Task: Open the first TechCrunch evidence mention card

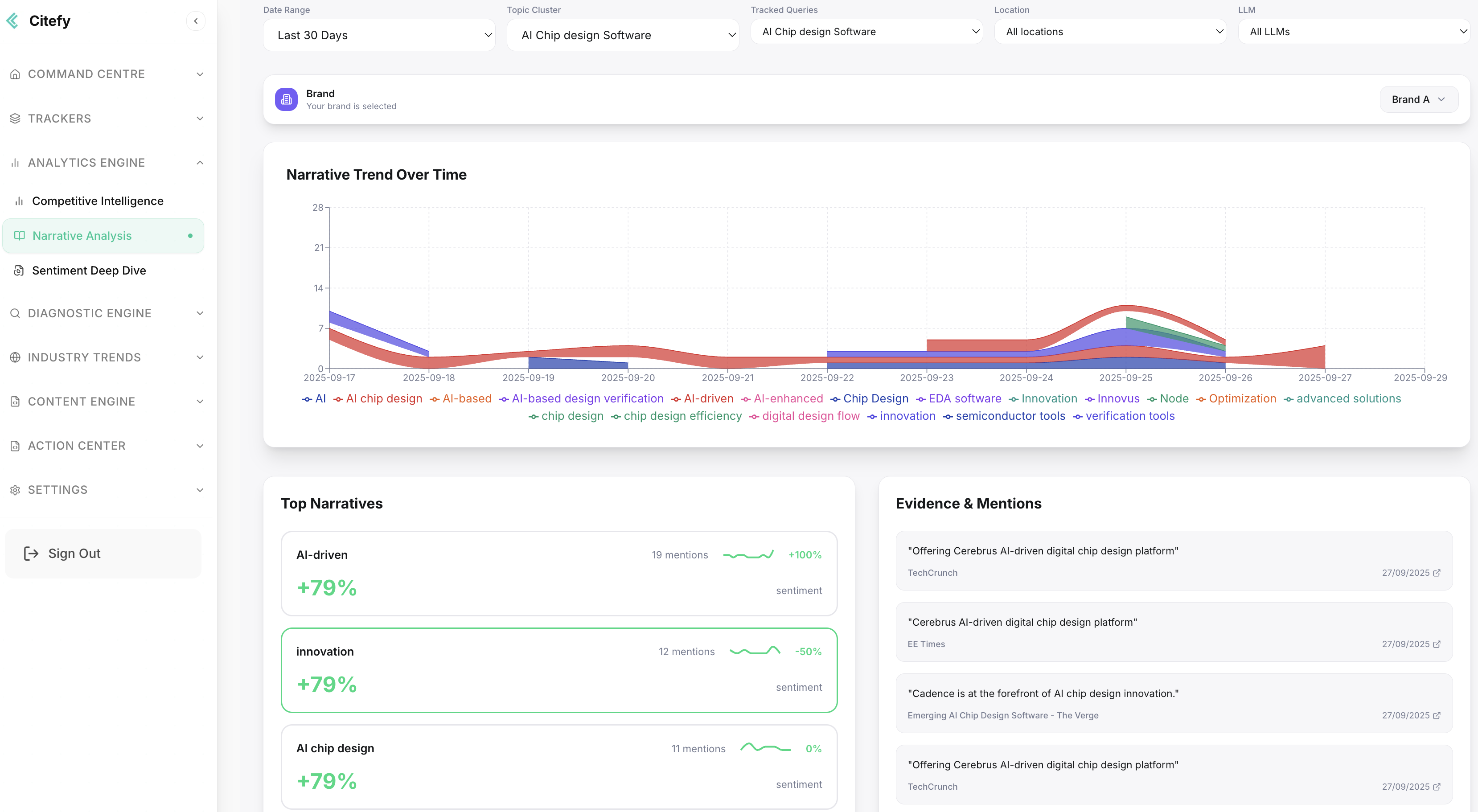Action: pos(1173,560)
